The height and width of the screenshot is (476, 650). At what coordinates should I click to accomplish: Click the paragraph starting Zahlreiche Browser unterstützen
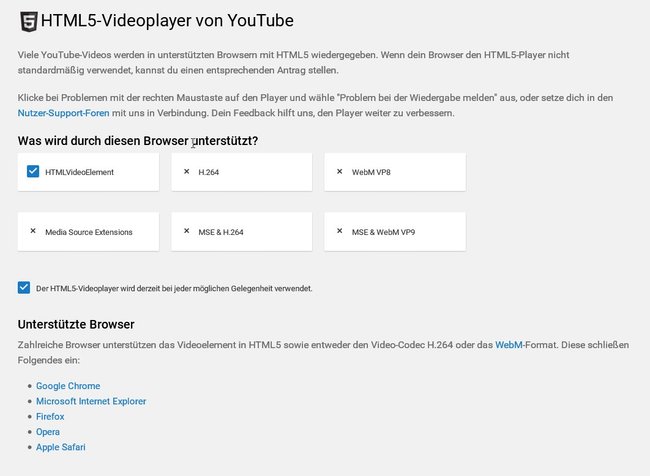[x=323, y=352]
